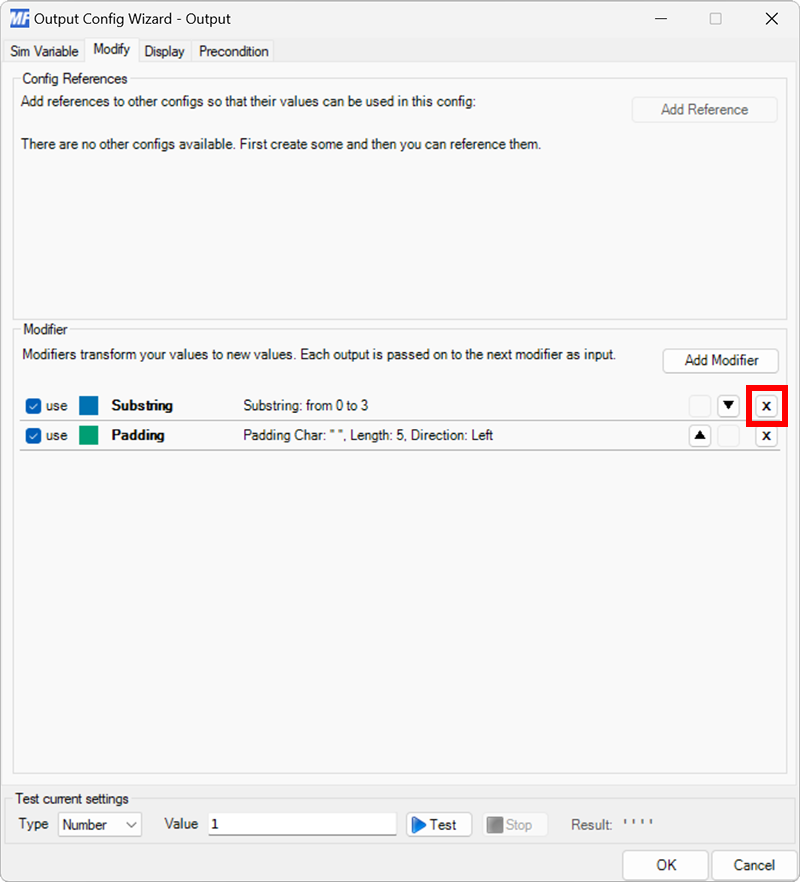The width and height of the screenshot is (800, 882).
Task: Uncheck the use box for Substring
Action: [x=33, y=406]
